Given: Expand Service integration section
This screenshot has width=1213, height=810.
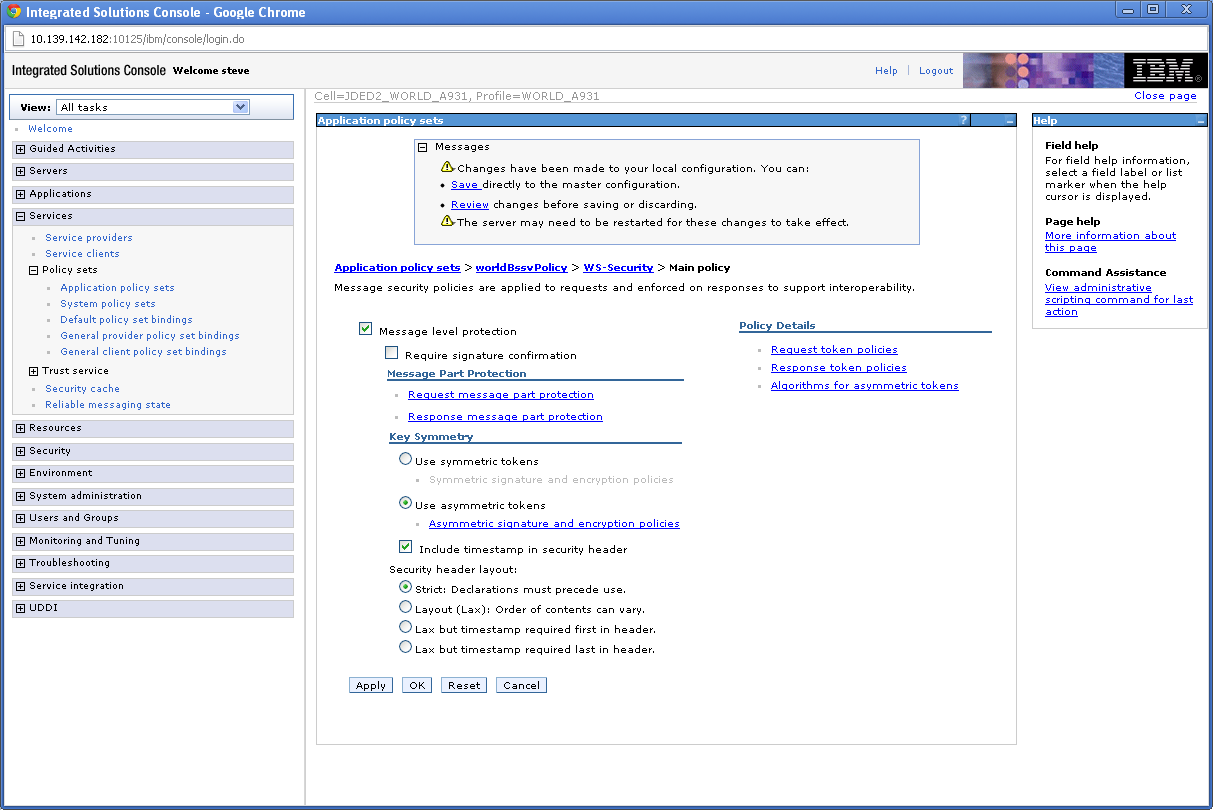Looking at the screenshot, I should [20, 586].
